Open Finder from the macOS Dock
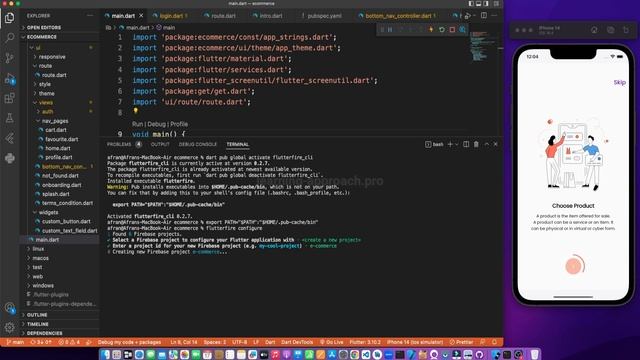 (105, 355)
